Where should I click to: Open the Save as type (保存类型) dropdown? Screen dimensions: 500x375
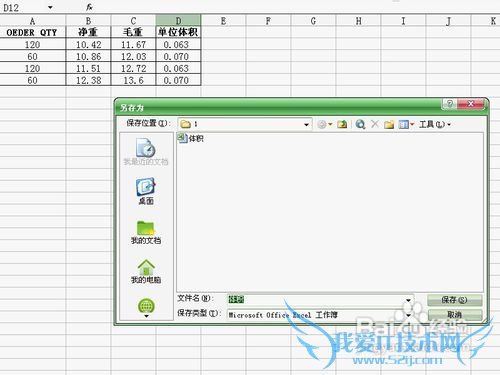pos(408,315)
